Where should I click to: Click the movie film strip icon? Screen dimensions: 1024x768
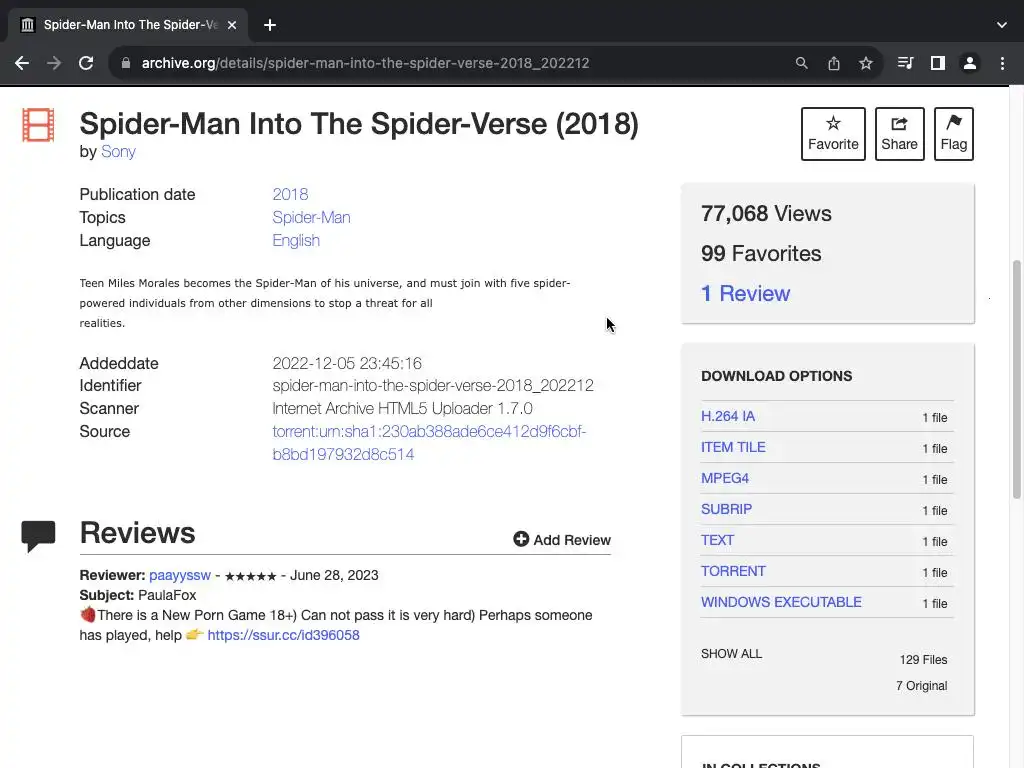point(38,125)
